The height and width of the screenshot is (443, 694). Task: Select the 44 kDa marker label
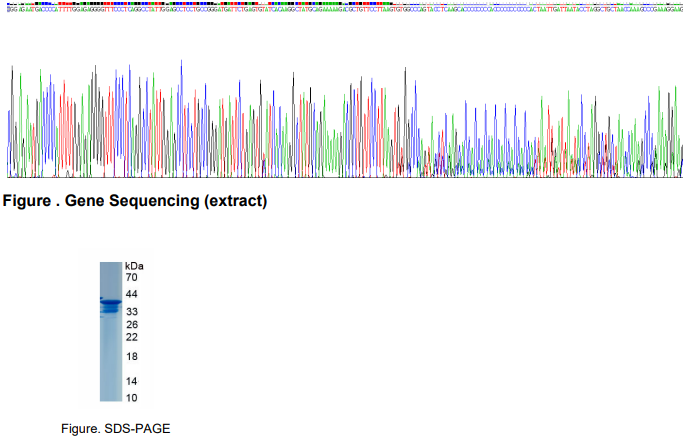point(130,294)
